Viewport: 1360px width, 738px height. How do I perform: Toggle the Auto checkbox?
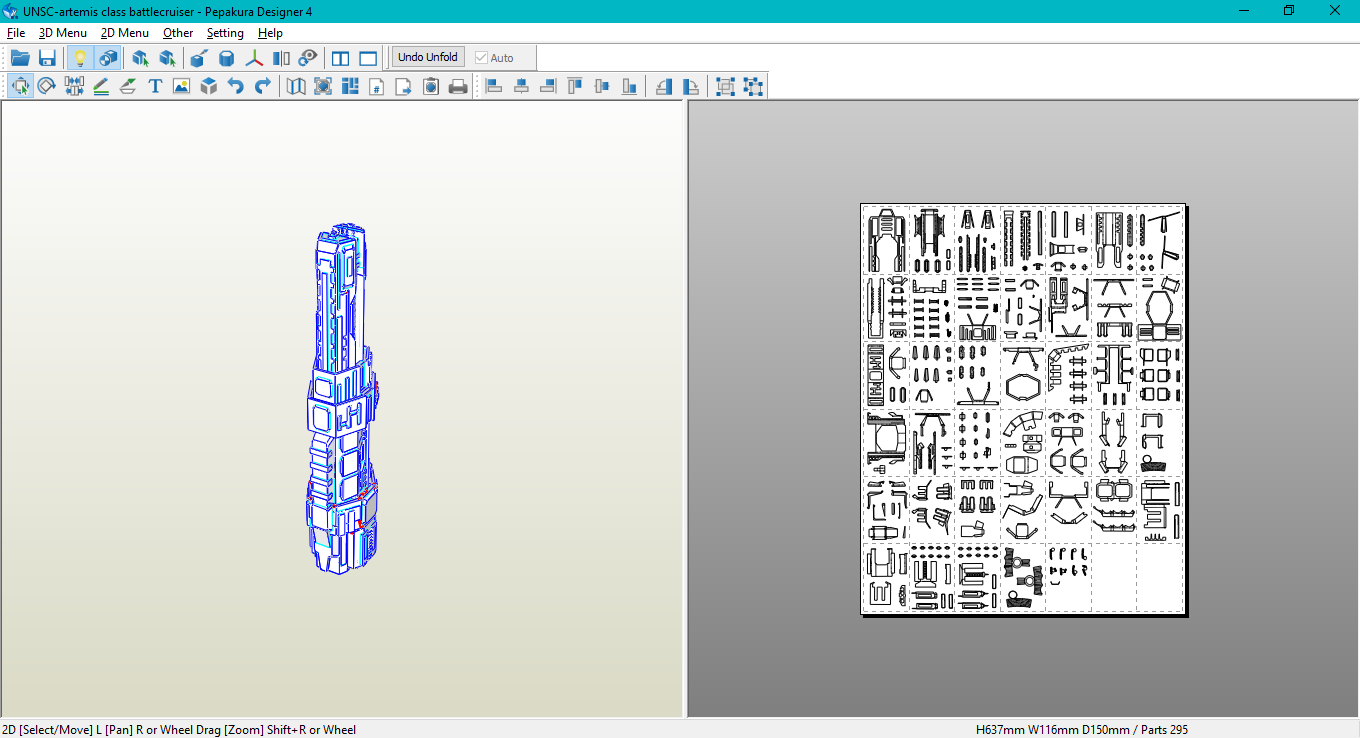pos(482,58)
